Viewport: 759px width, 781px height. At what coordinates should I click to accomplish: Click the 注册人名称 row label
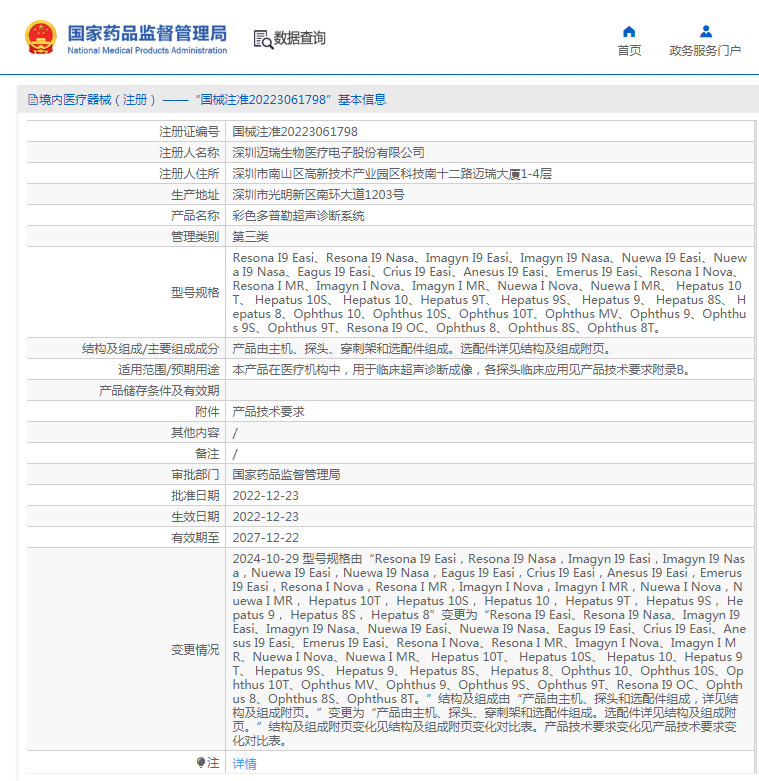[x=189, y=152]
